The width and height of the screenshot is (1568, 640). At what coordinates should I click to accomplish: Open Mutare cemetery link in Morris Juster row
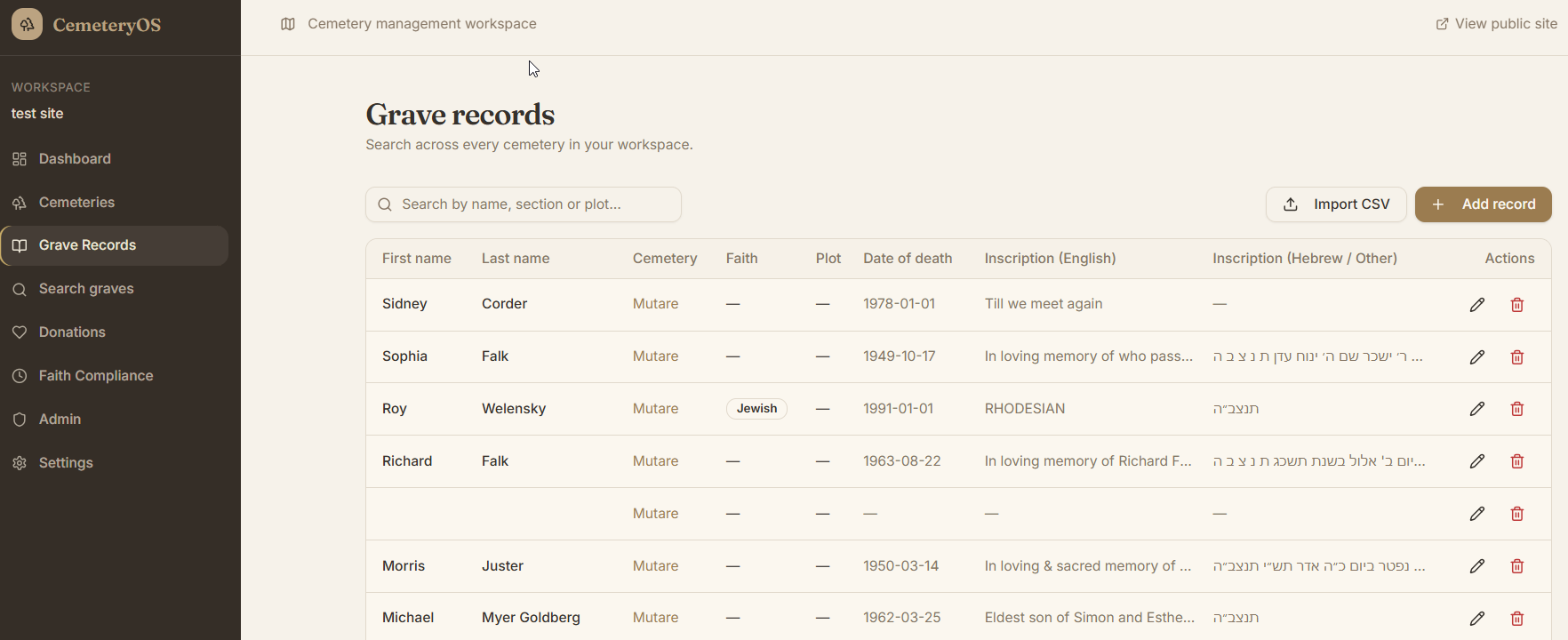click(x=656, y=566)
